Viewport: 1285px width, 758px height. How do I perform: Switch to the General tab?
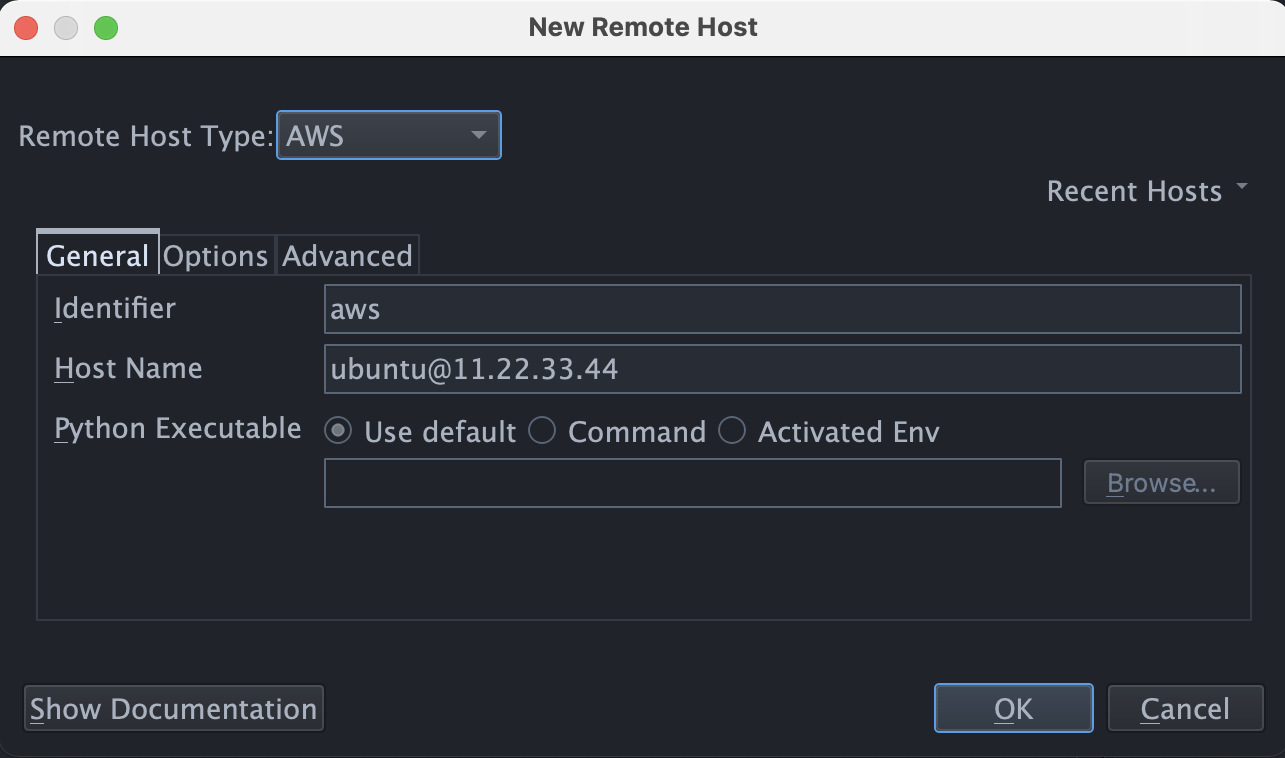97,255
